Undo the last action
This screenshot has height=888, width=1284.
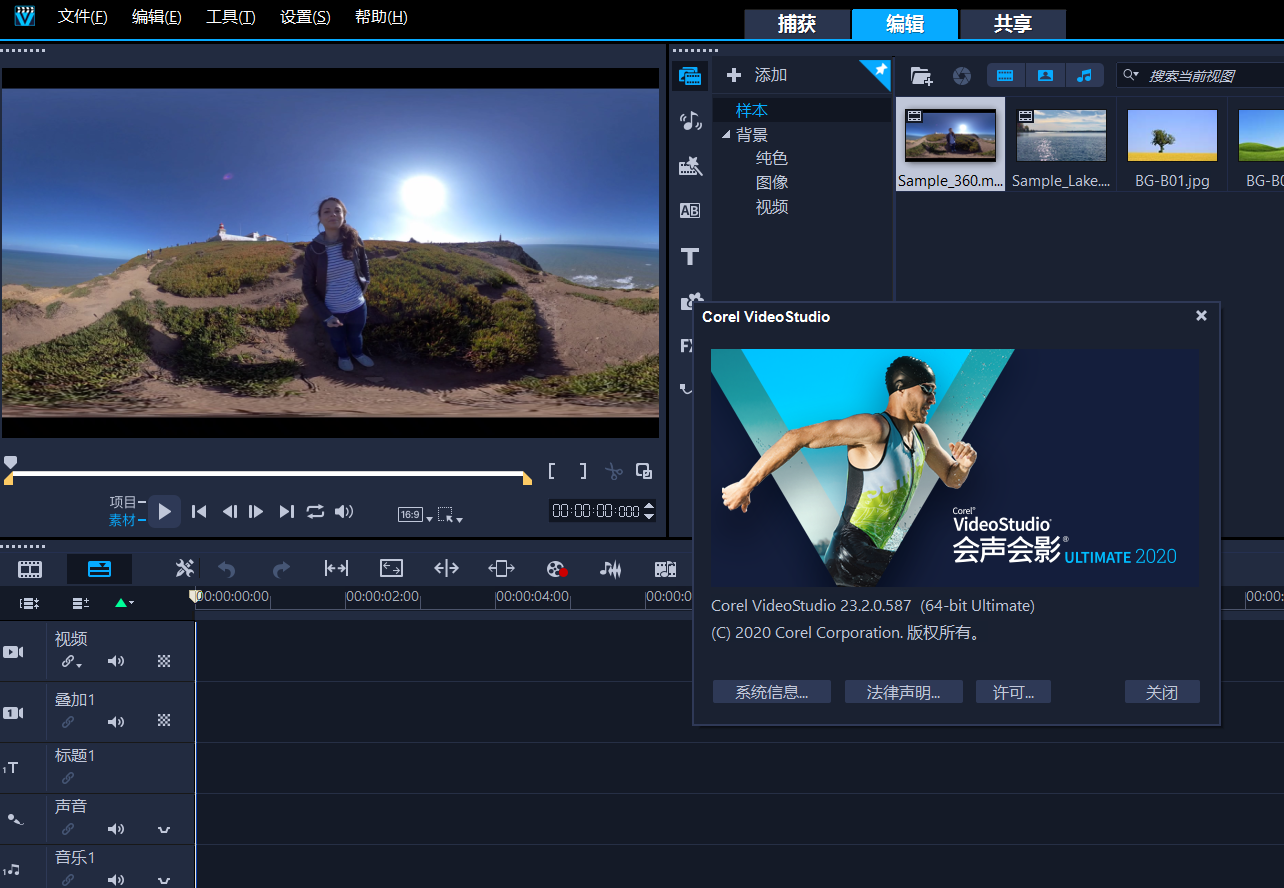(x=227, y=569)
